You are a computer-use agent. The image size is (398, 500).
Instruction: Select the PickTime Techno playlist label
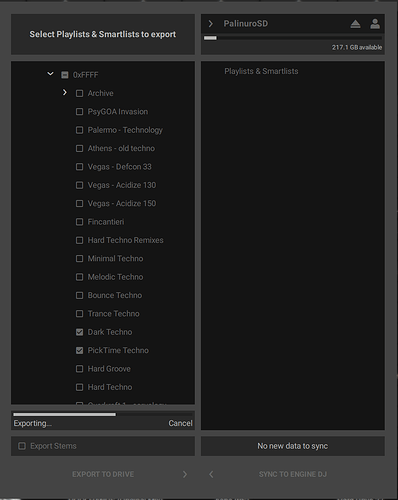[118, 350]
